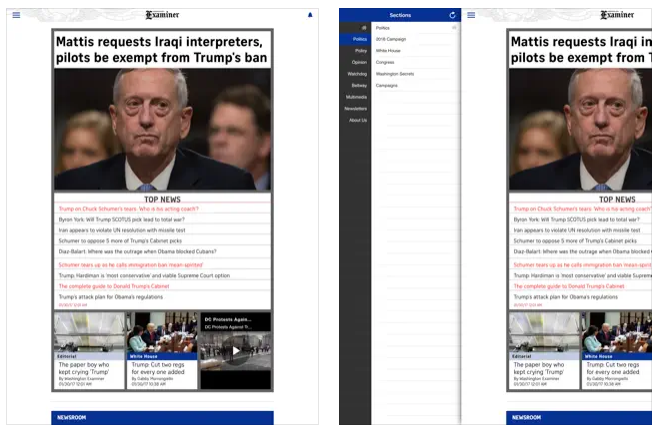This screenshot has width=657, height=427.
Task: Open 'Schumer to oppose 5 more' story, right screen
Action: 575,241
